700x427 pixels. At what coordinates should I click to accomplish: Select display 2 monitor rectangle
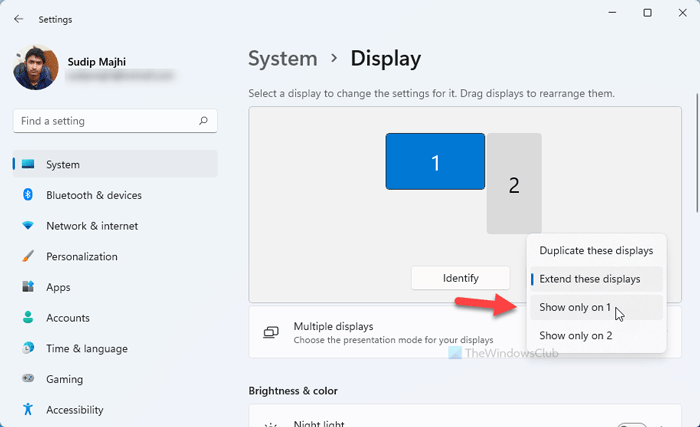514,184
